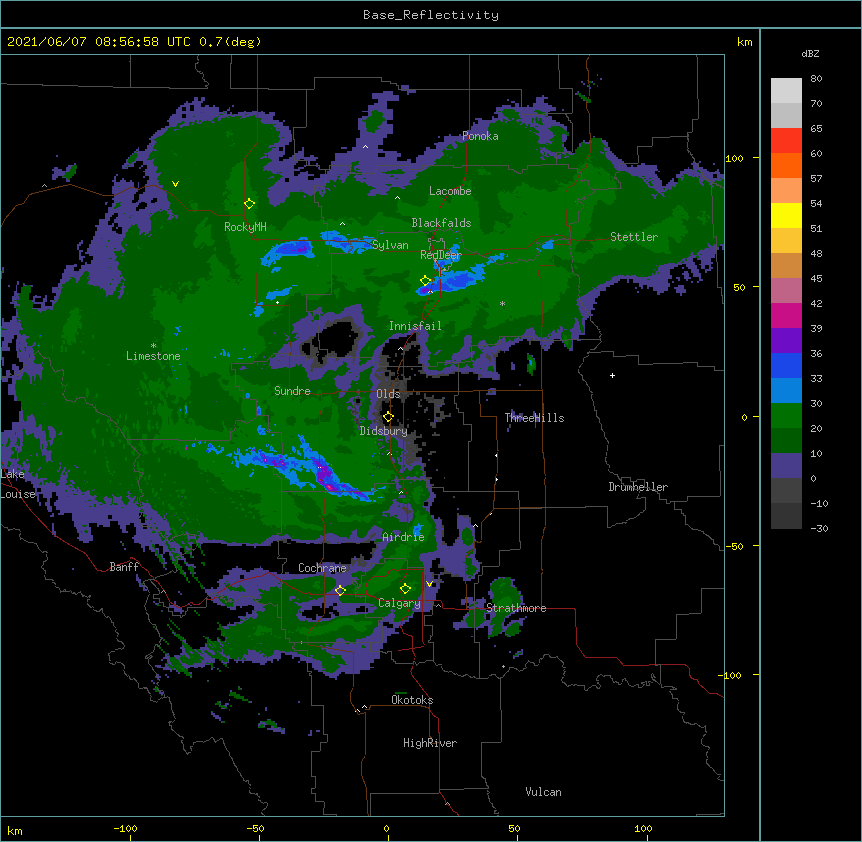Click the yellow V marker northeast of Calgary
Image resolution: width=862 pixels, height=842 pixels.
click(x=429, y=584)
